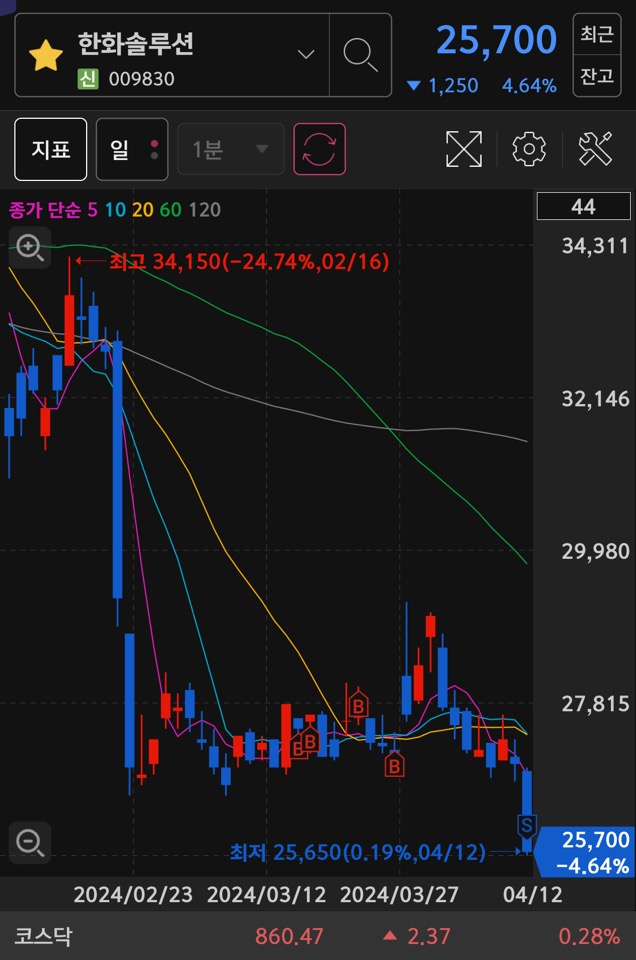Click the price axis label 32,146
The height and width of the screenshot is (960, 636).
(x=595, y=399)
